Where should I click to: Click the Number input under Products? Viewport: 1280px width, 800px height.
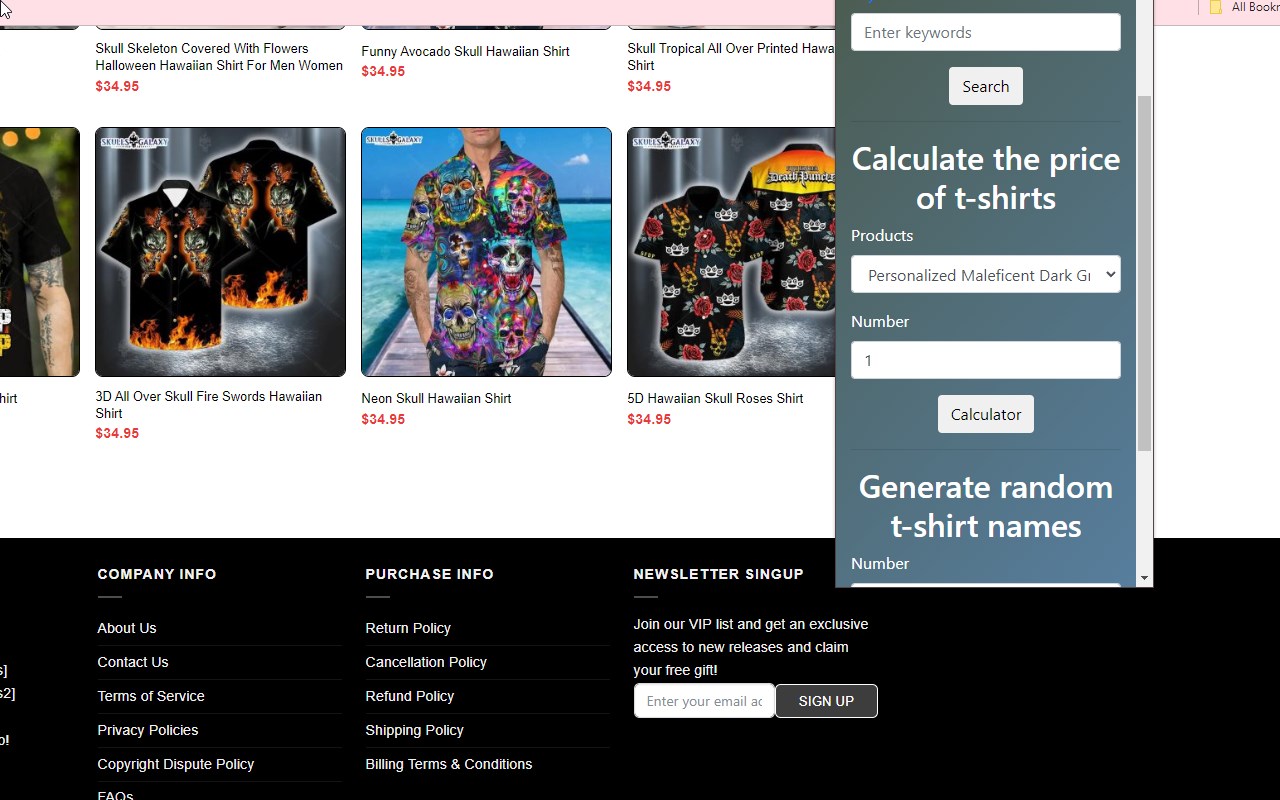[985, 360]
